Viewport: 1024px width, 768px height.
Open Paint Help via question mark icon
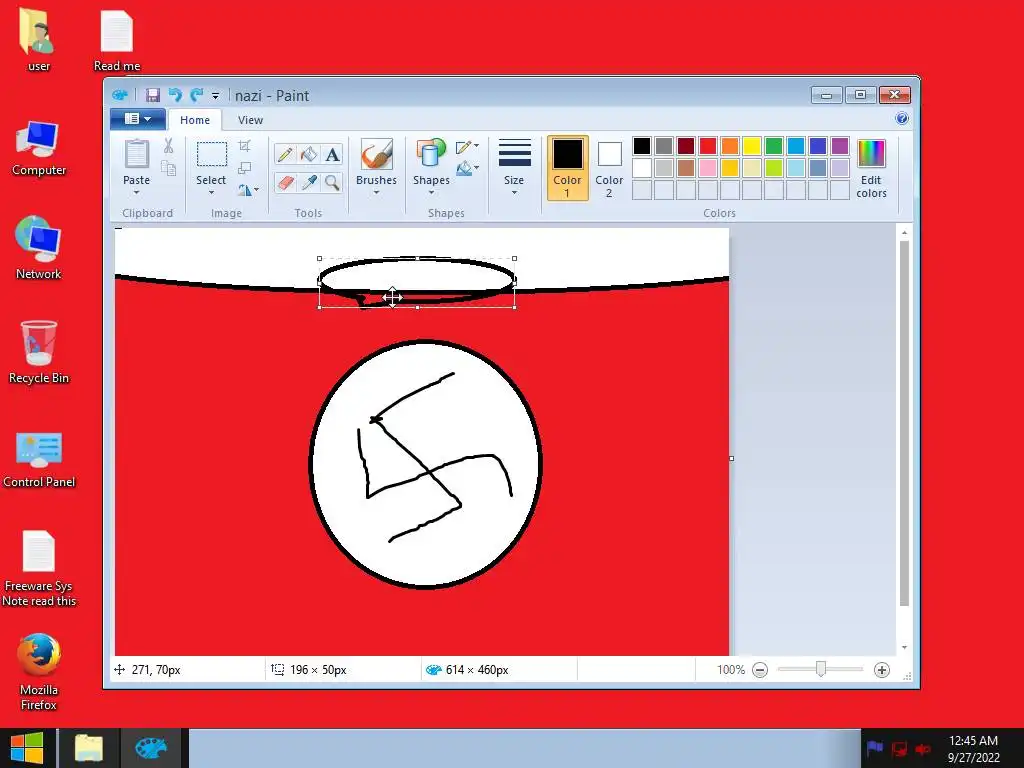(x=902, y=118)
